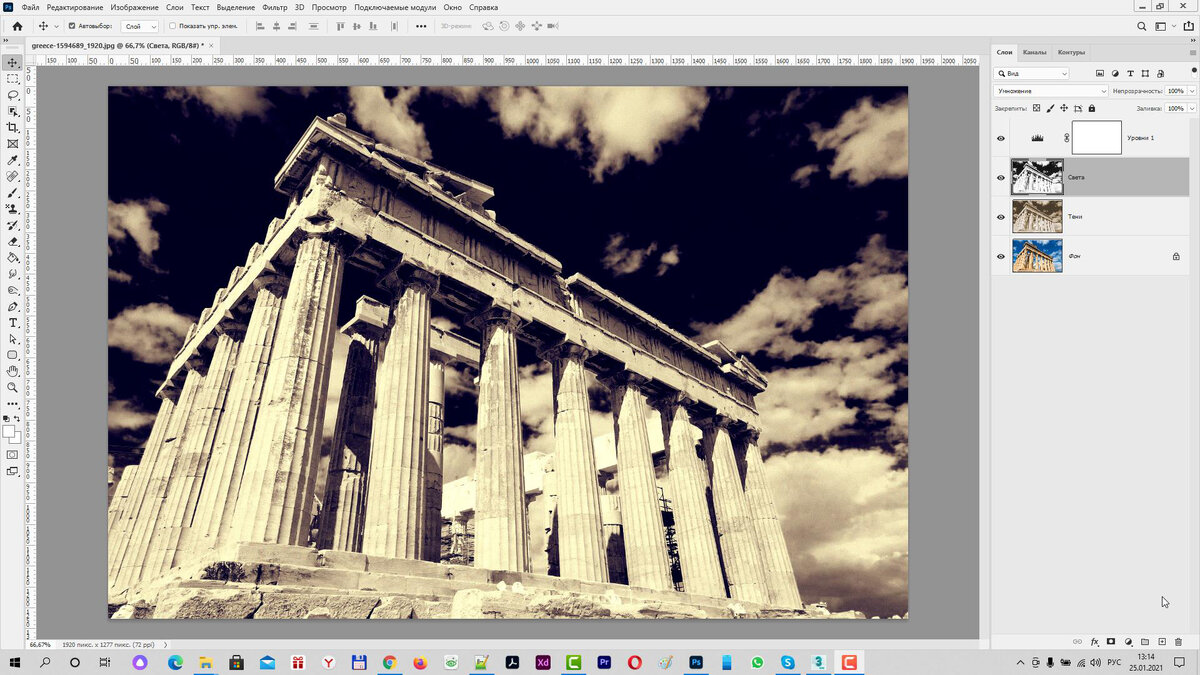Image resolution: width=1200 pixels, height=675 pixels.
Task: Select the Eraser tool
Action: [x=13, y=241]
